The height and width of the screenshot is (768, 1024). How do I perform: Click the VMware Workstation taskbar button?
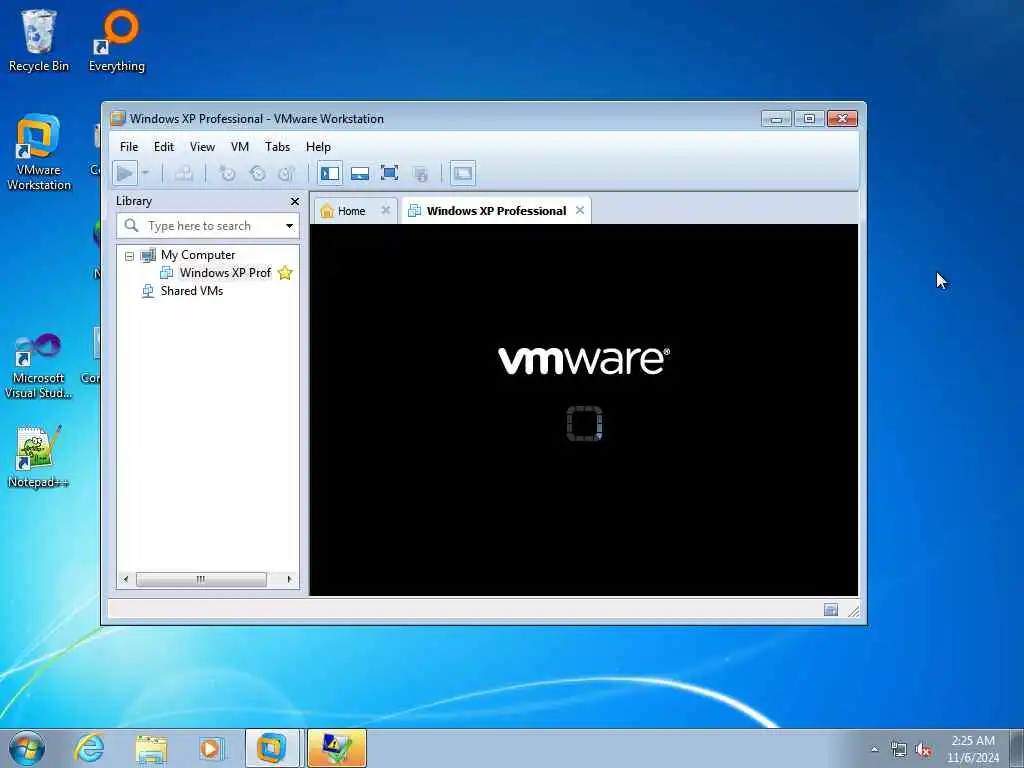coord(272,748)
